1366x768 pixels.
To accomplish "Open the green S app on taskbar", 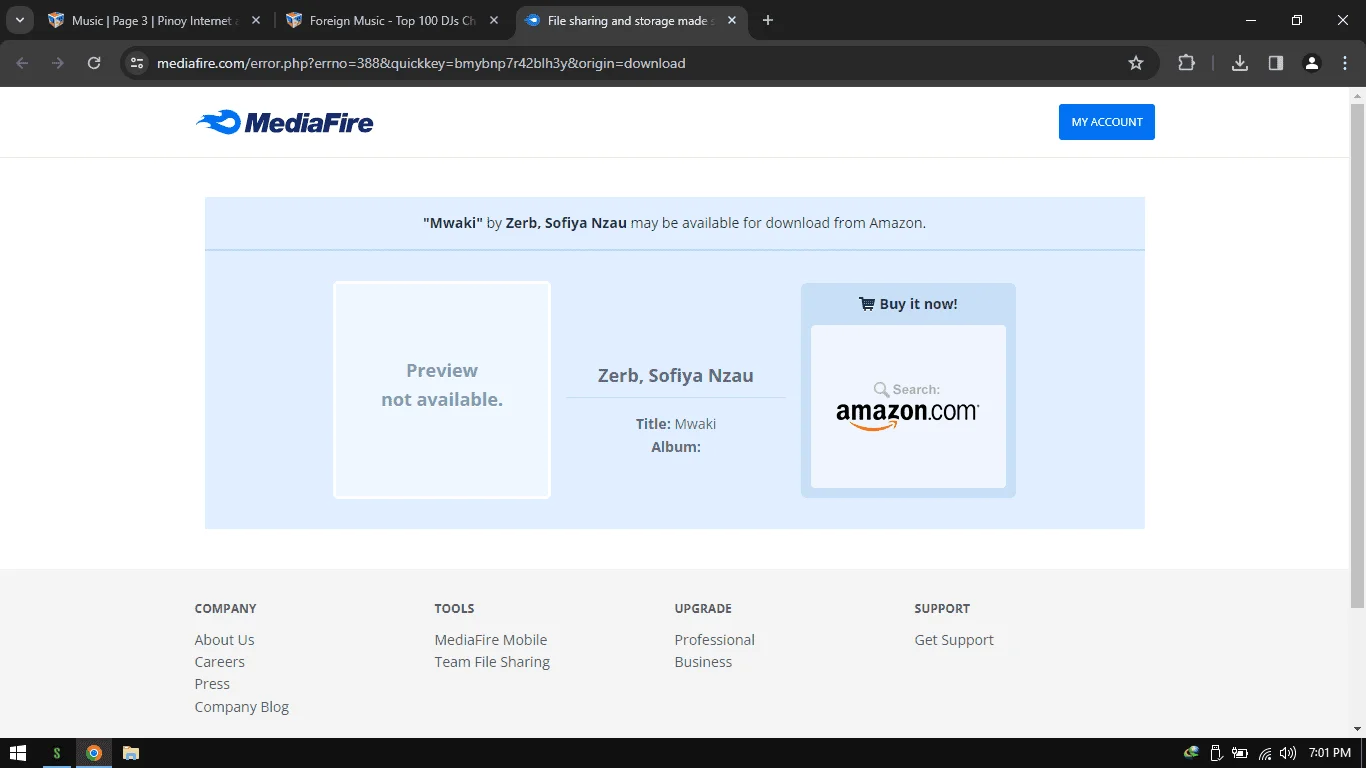I will pos(57,753).
